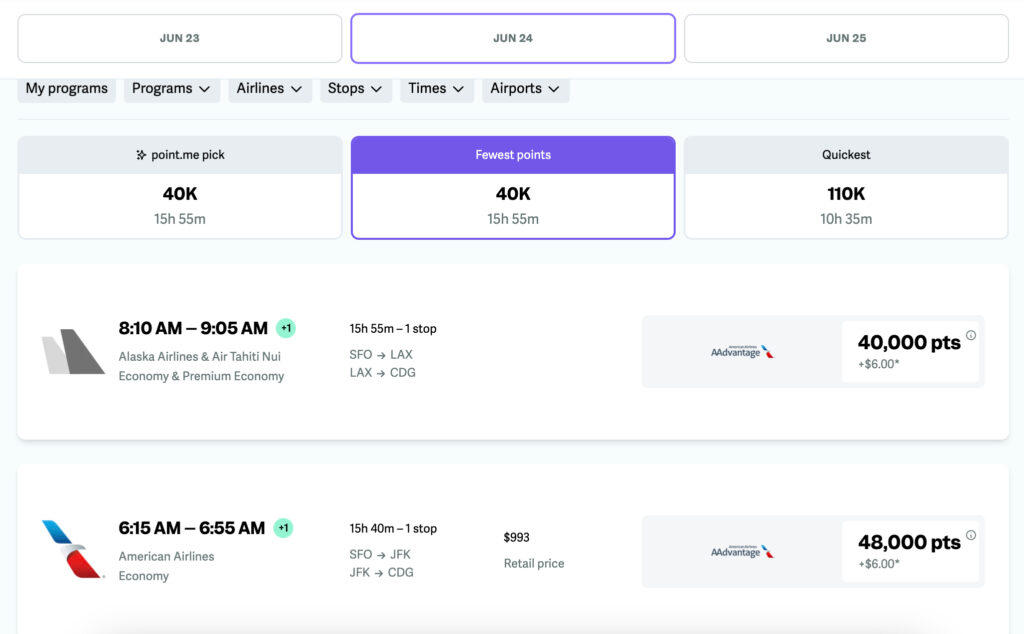Expand the Programs filter dropdown
The height and width of the screenshot is (634, 1024).
[x=170, y=89]
